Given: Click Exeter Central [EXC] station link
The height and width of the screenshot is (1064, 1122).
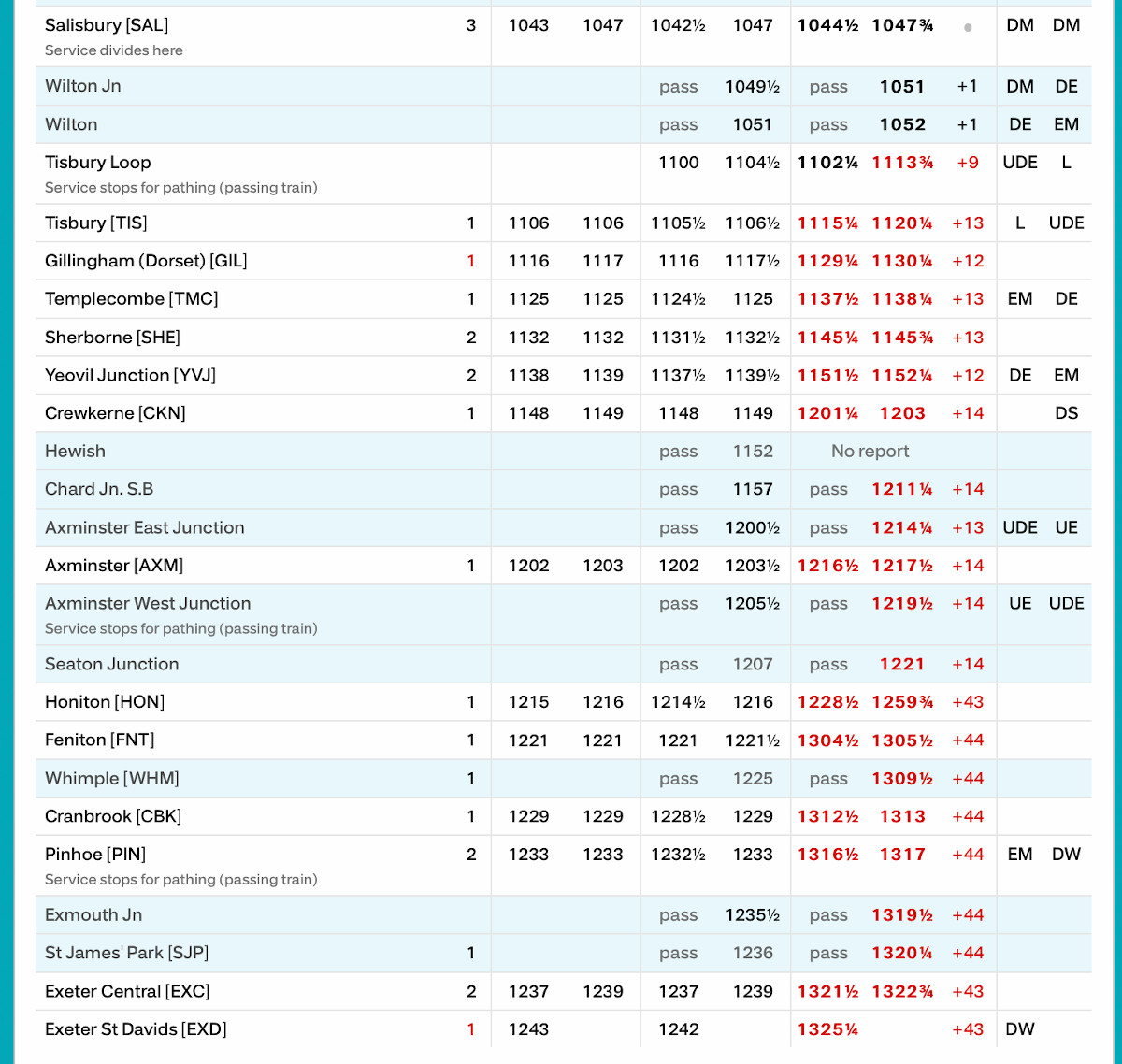Looking at the screenshot, I should click(127, 991).
